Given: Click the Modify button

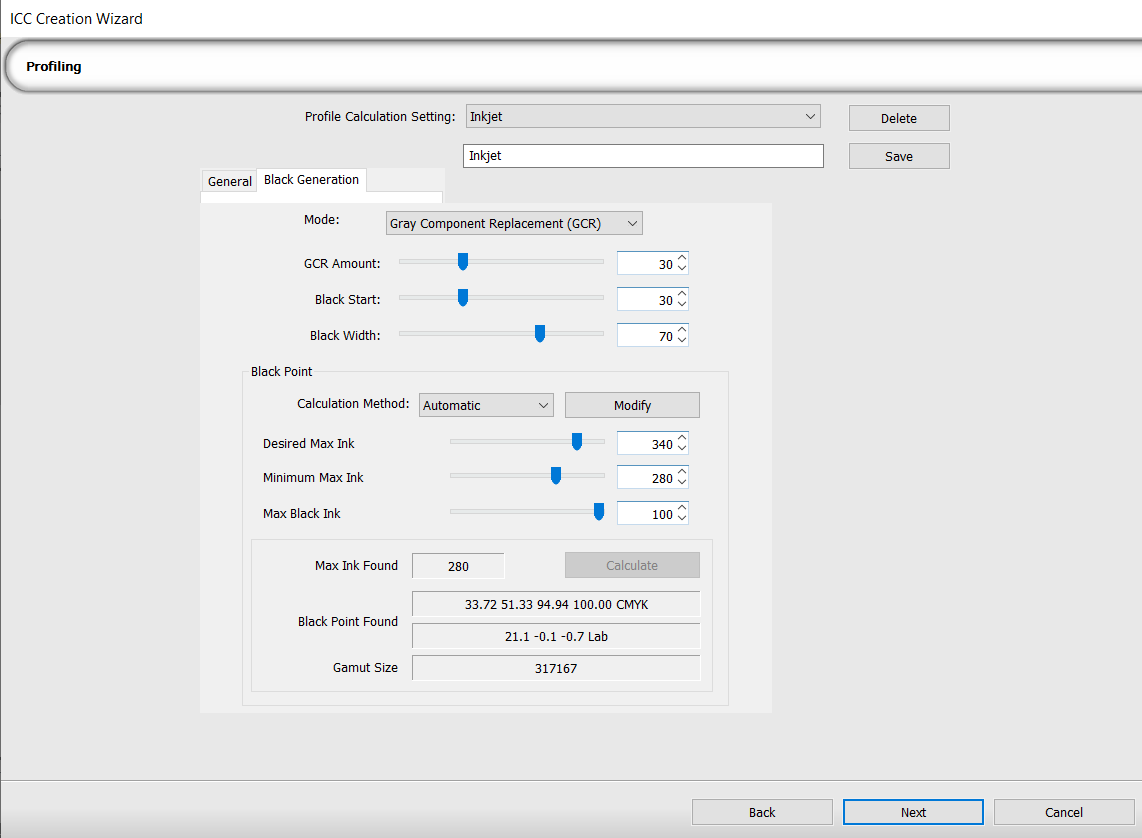Looking at the screenshot, I should pyautogui.click(x=632, y=405).
